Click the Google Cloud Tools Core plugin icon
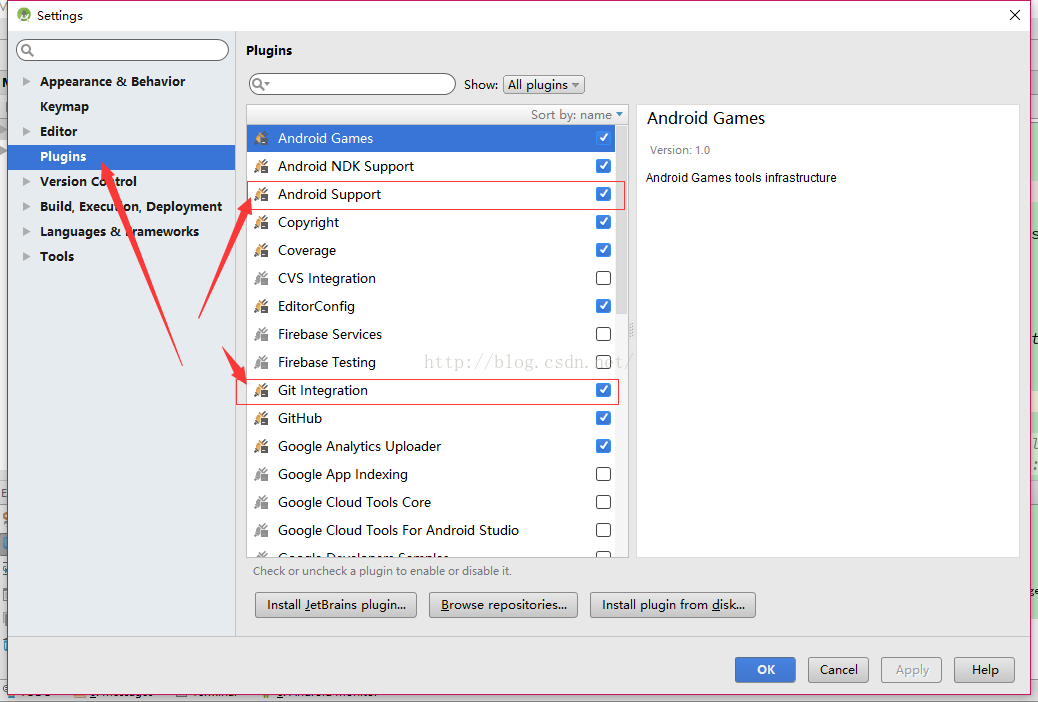 [261, 503]
